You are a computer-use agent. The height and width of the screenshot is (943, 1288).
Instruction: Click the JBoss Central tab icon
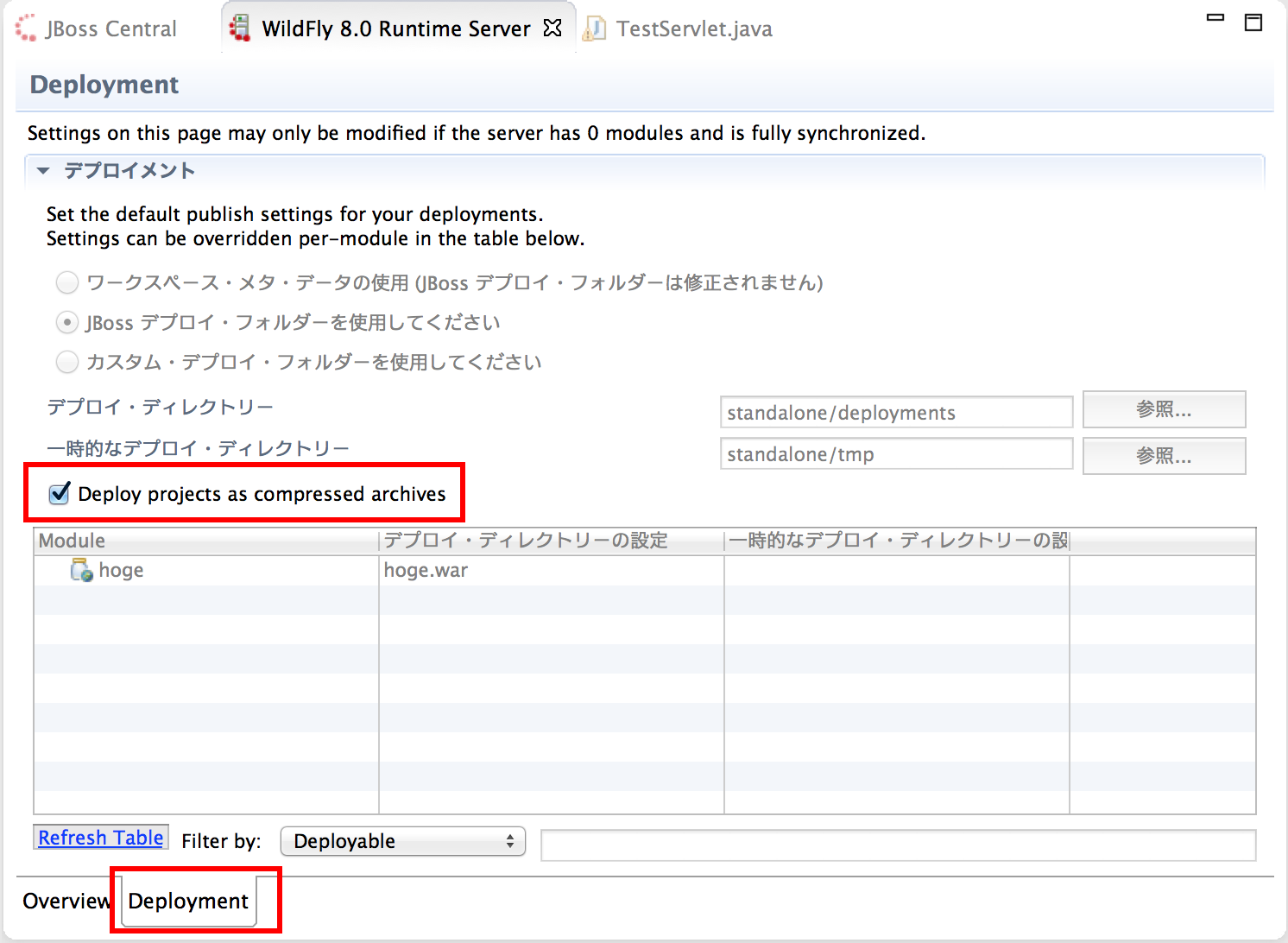(x=26, y=28)
